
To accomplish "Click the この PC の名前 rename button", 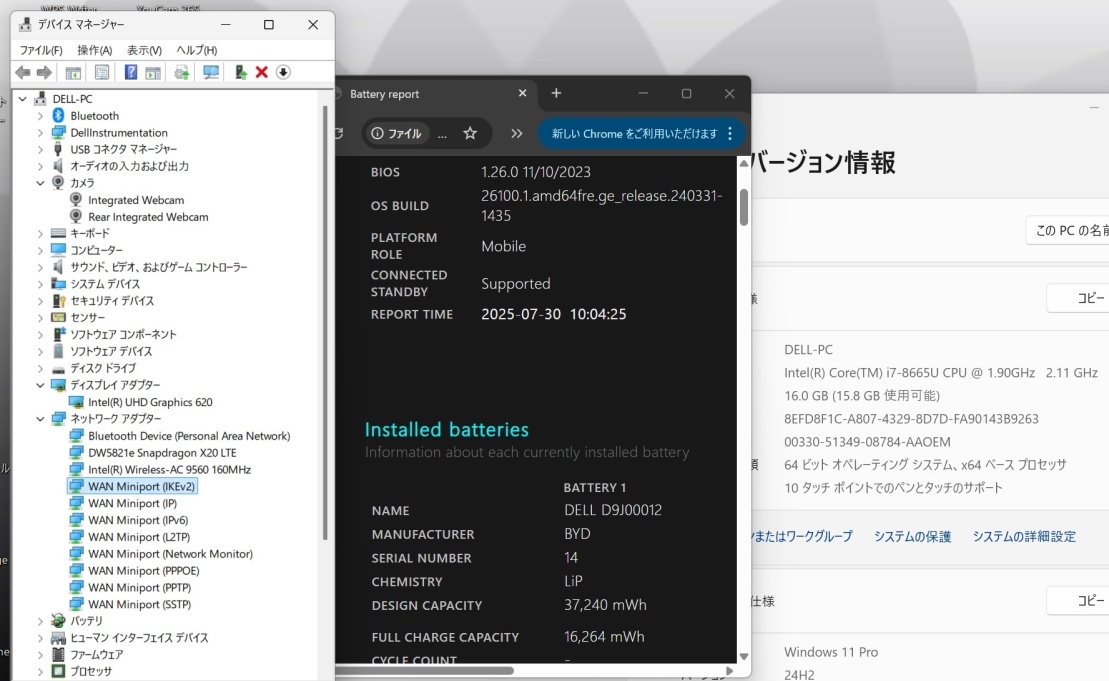I will click(1068, 231).
